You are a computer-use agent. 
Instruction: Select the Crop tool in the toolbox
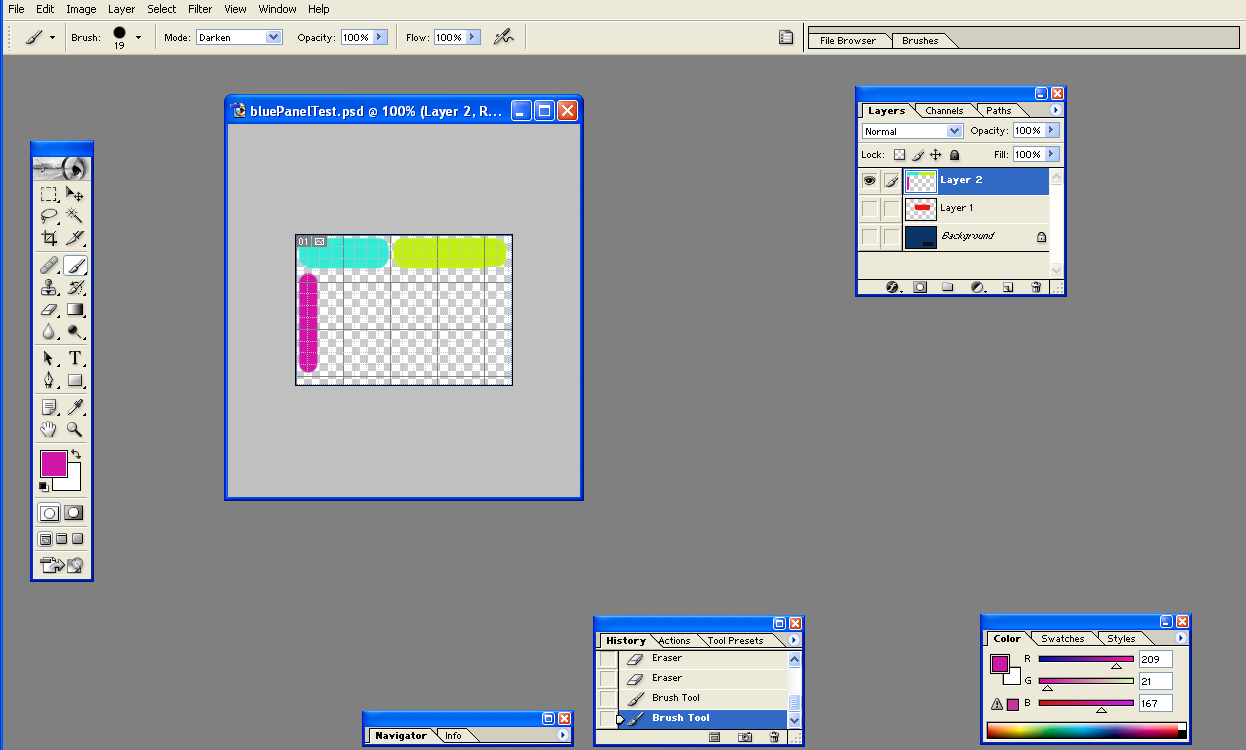pos(49,238)
